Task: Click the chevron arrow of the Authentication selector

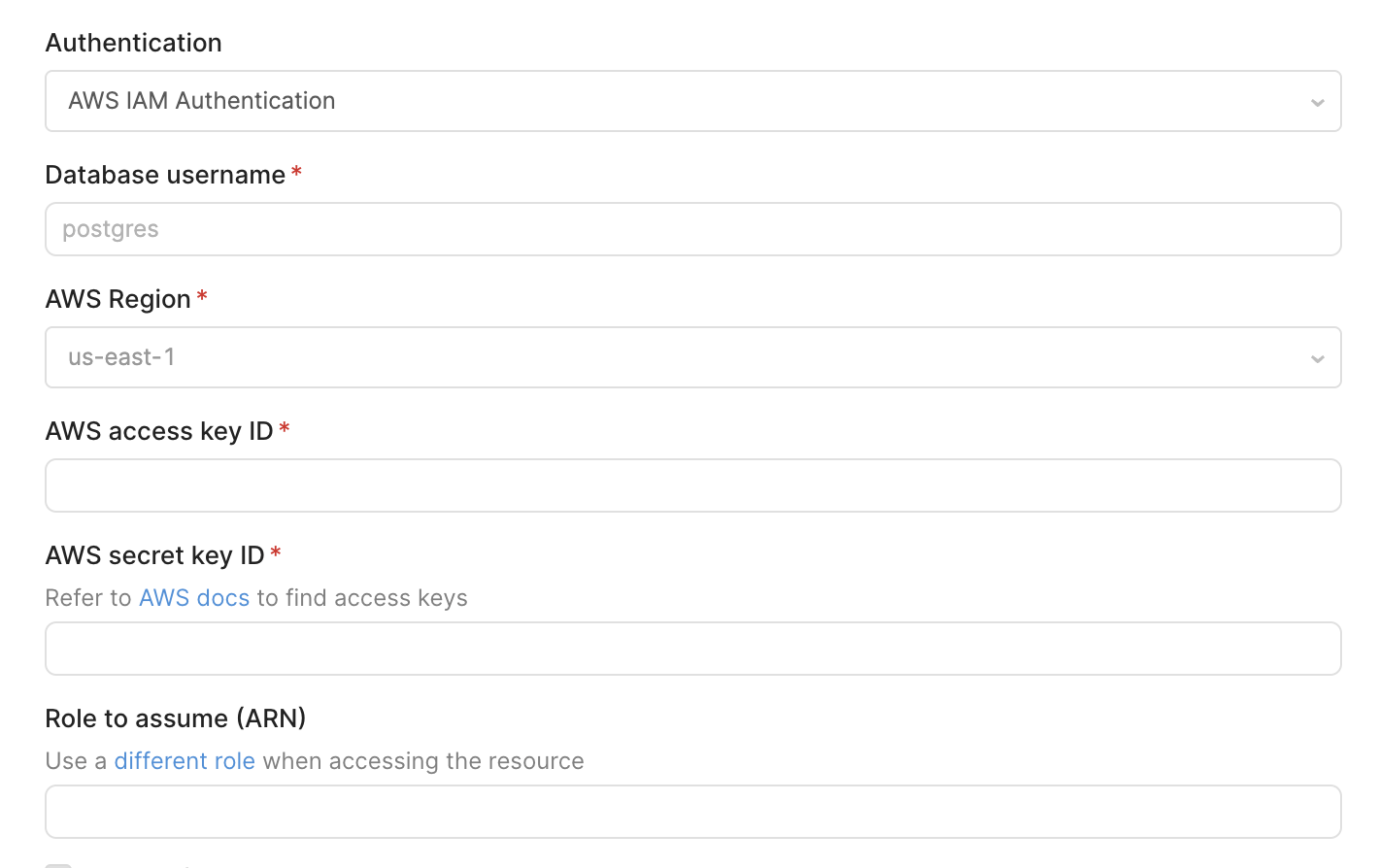Action: click(1317, 102)
